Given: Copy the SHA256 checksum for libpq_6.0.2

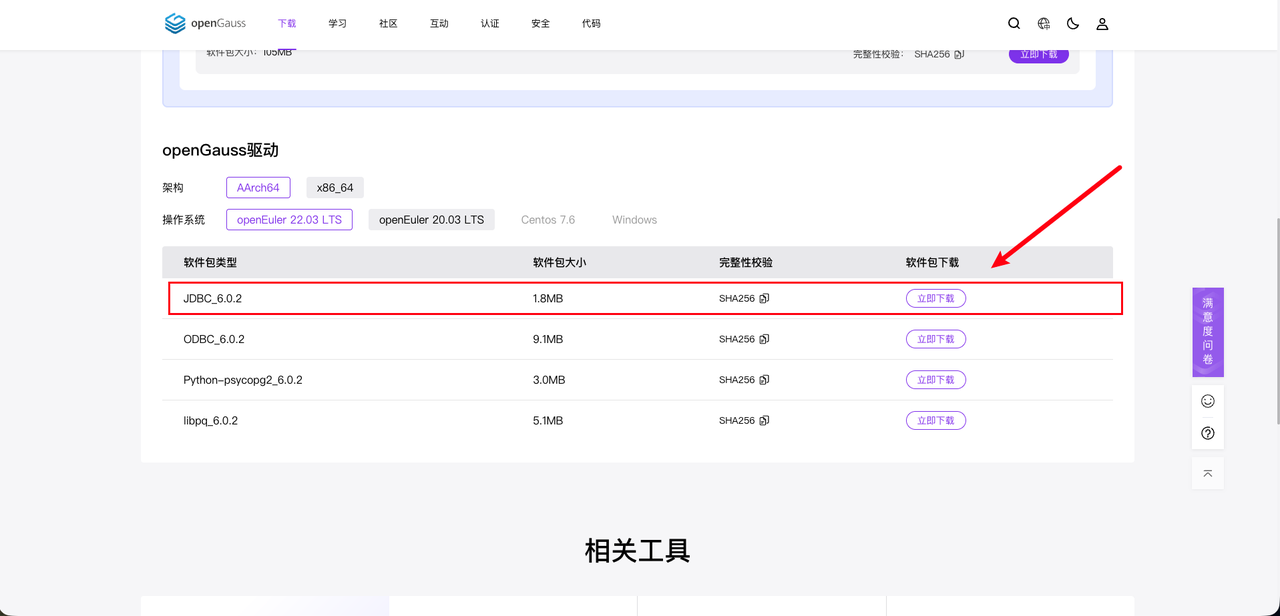Looking at the screenshot, I should click(763, 420).
